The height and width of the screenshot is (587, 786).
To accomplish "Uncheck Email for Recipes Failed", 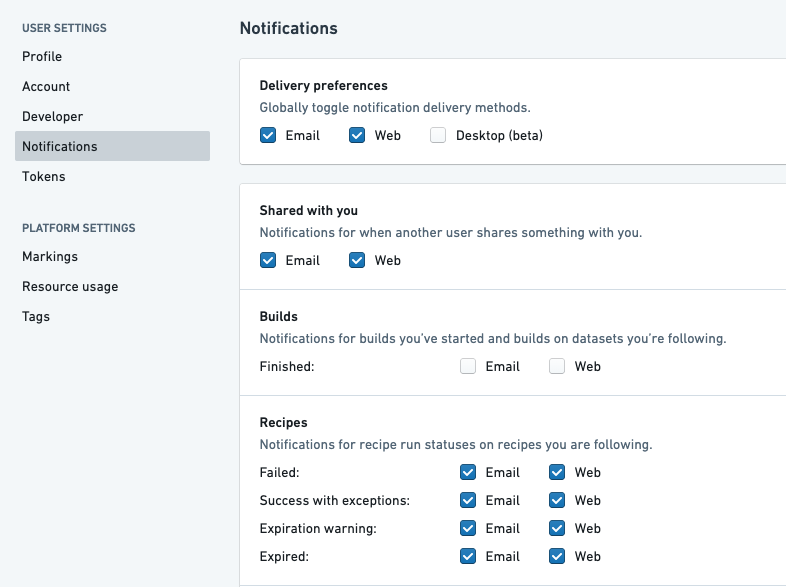I will pyautogui.click(x=468, y=472).
